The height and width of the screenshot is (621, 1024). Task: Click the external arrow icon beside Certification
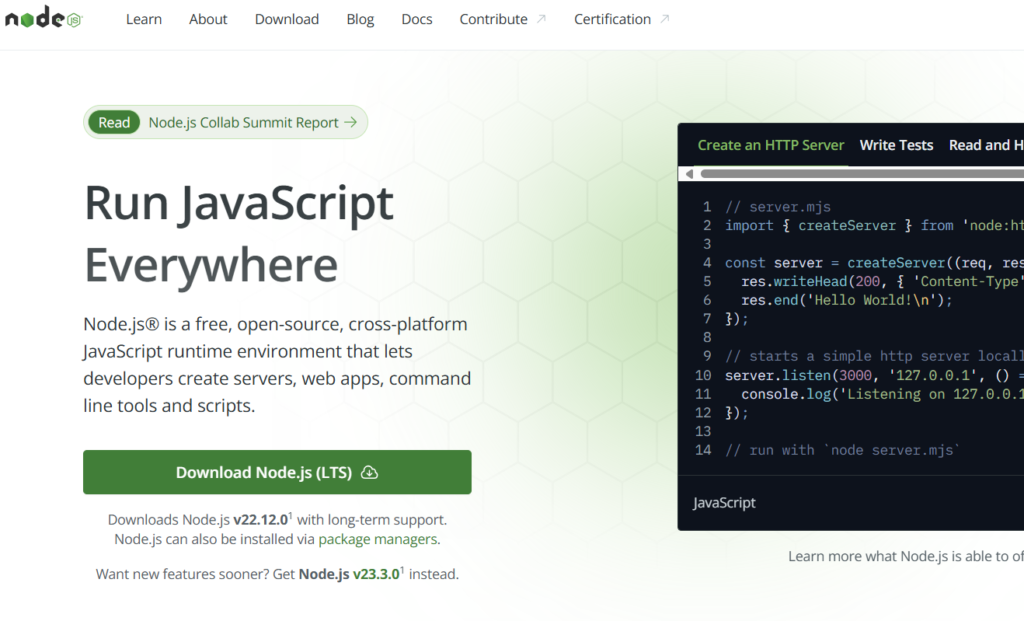pyautogui.click(x=665, y=19)
